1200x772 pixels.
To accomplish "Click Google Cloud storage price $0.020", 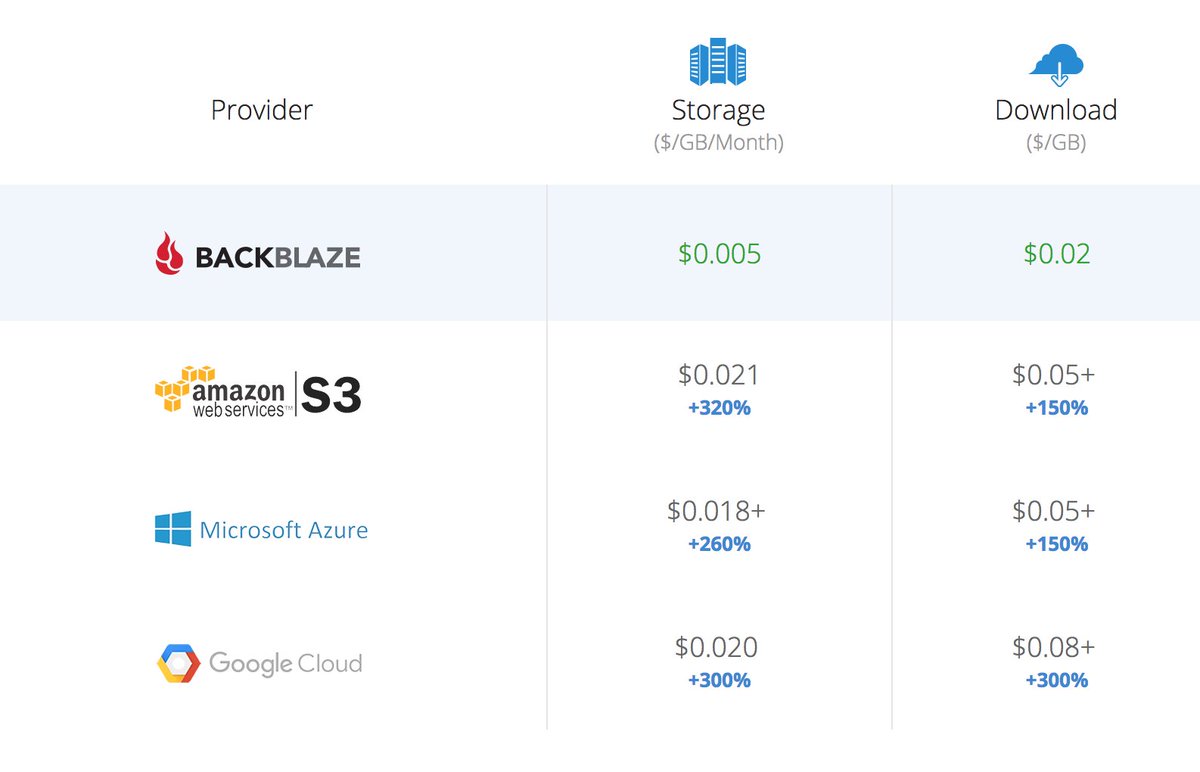I will (x=717, y=647).
